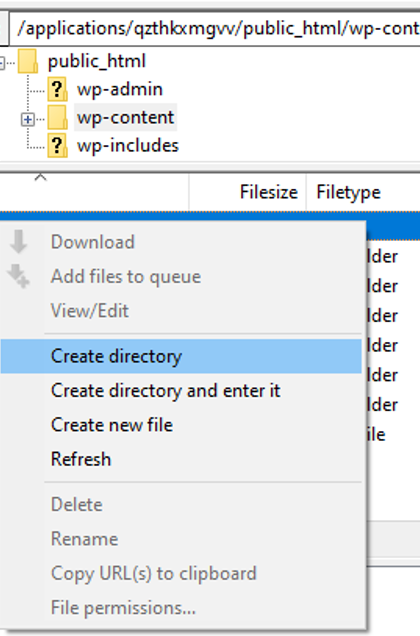Viewport: 420px width, 636px height.
Task: Select Create directory from context menu
Action: pyautogui.click(x=181, y=356)
